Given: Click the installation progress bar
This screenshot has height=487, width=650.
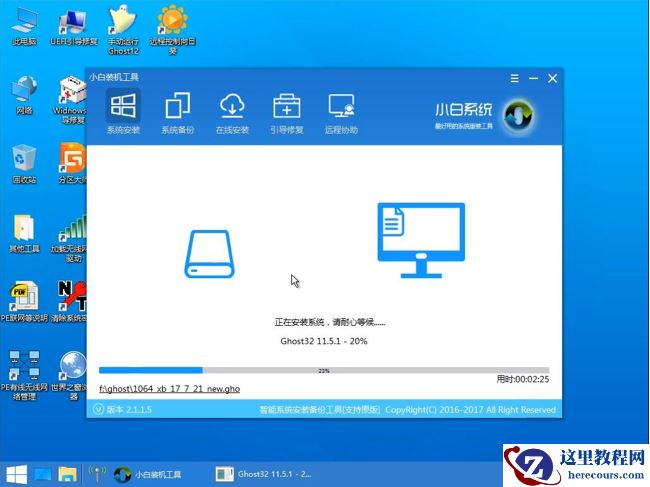Looking at the screenshot, I should click(x=324, y=371).
